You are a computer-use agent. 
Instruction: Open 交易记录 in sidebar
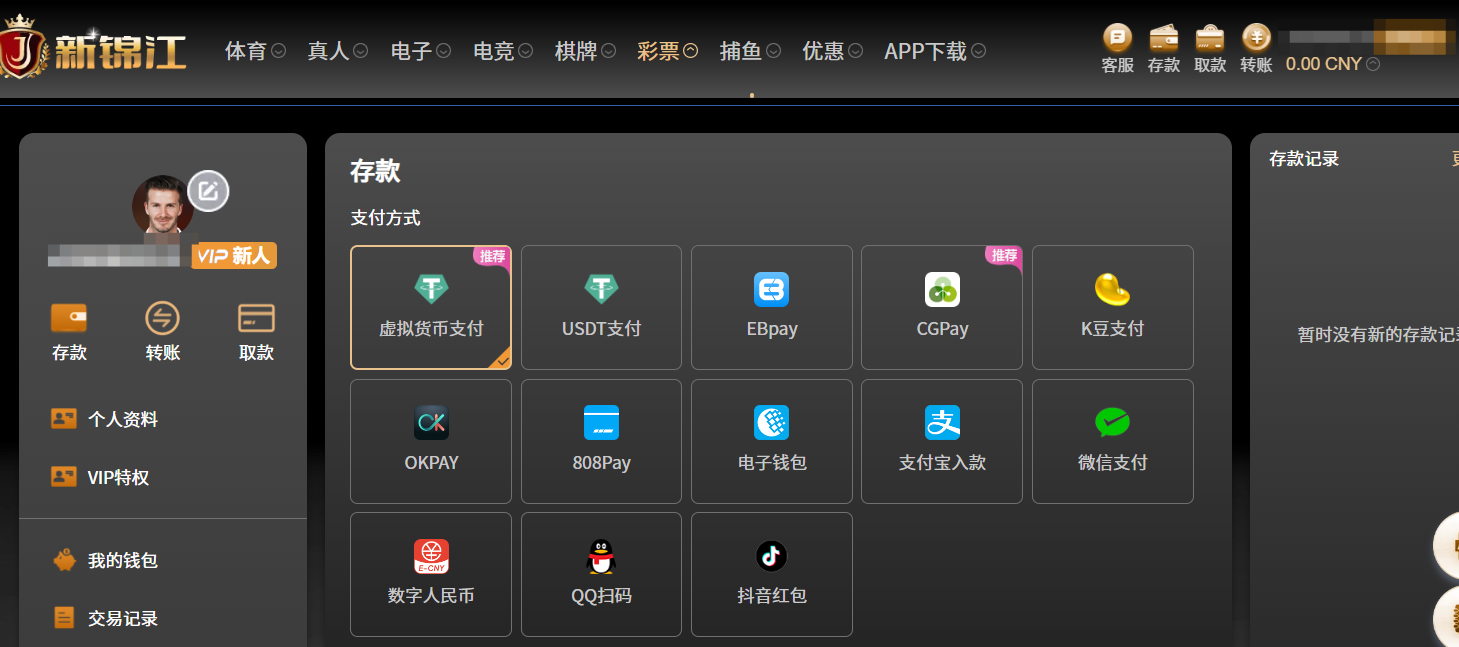click(x=105, y=618)
